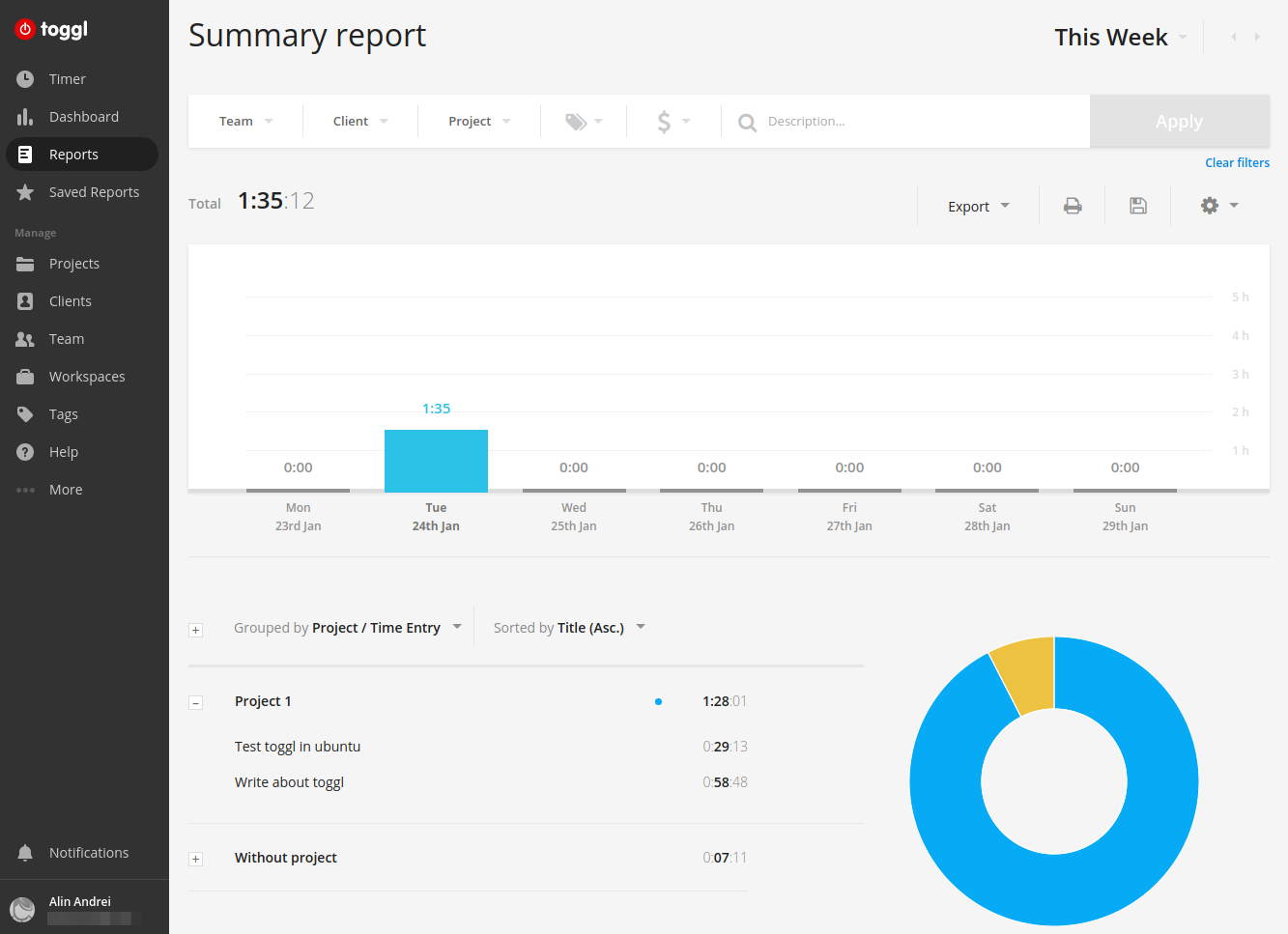Image resolution: width=1288 pixels, height=934 pixels.
Task: Open the billable amount ($) filter
Action: click(665, 121)
